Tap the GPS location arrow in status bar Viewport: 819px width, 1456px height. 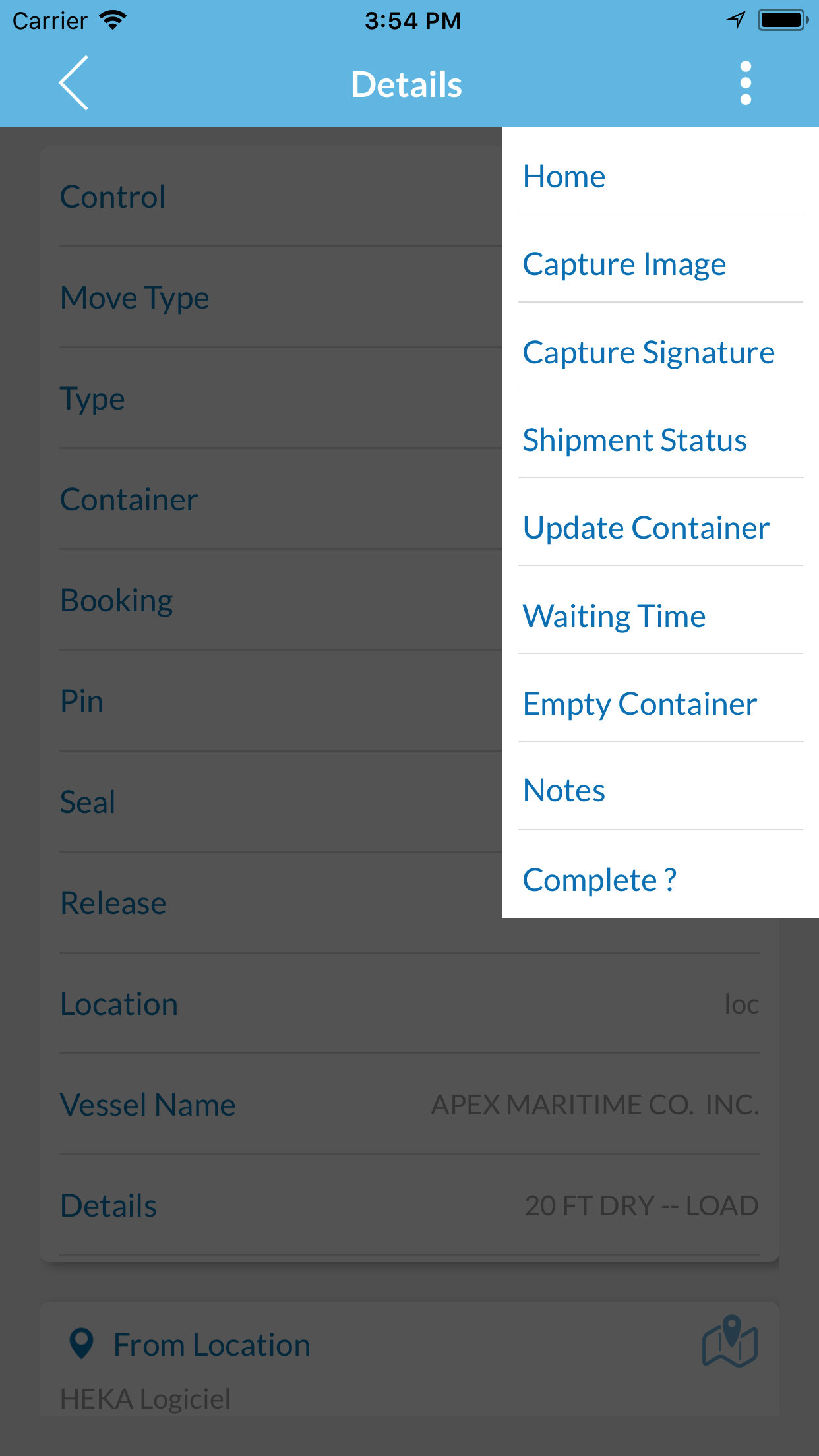[734, 20]
